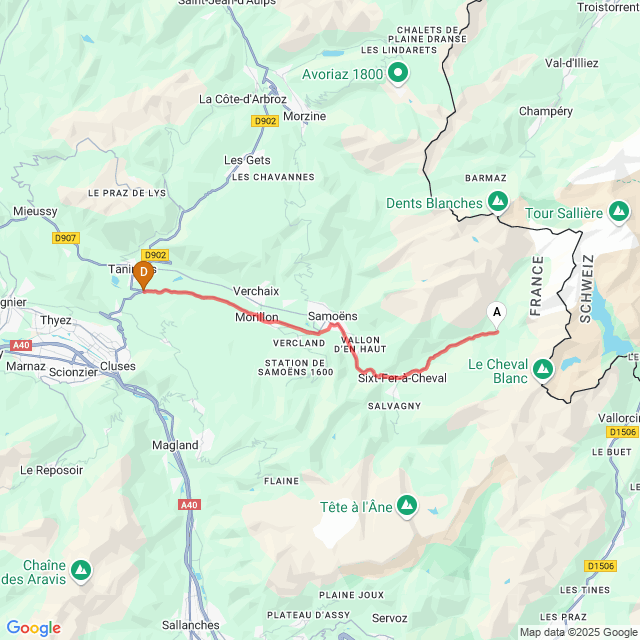Select the Les Gets town label
The image size is (640, 640).
click(247, 160)
